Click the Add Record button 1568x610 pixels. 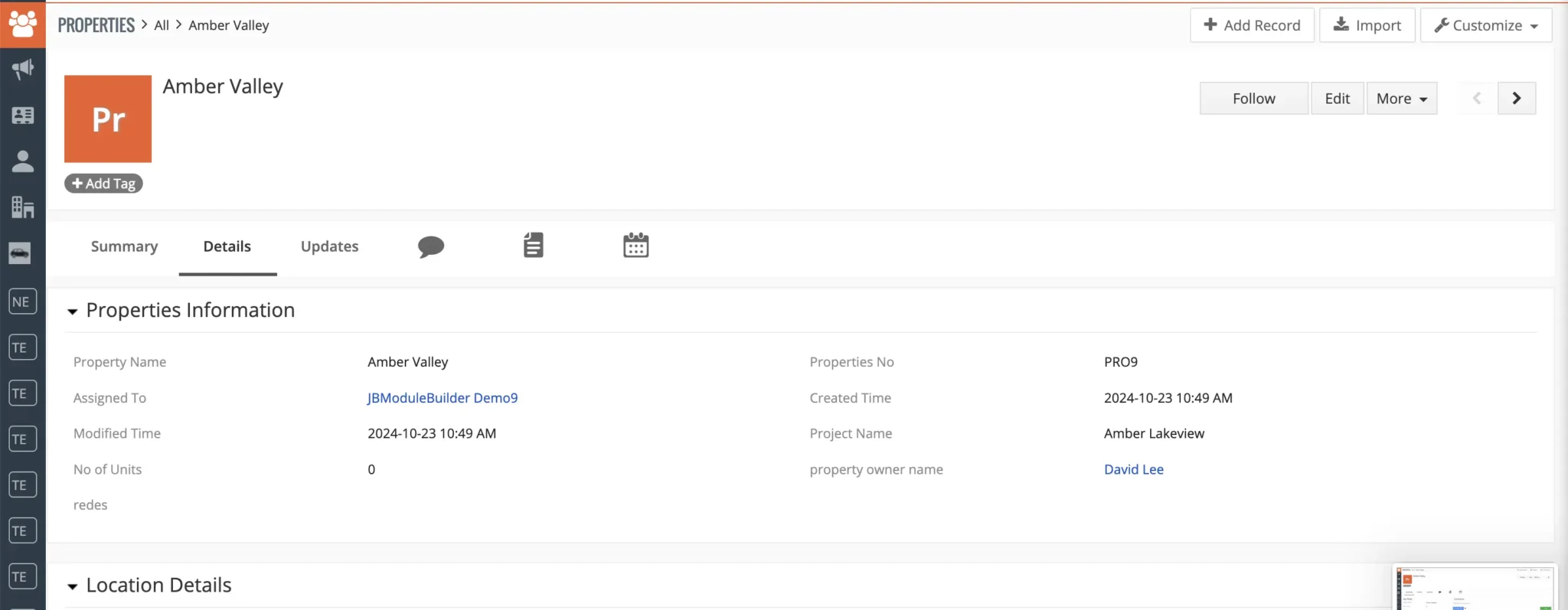(1252, 25)
